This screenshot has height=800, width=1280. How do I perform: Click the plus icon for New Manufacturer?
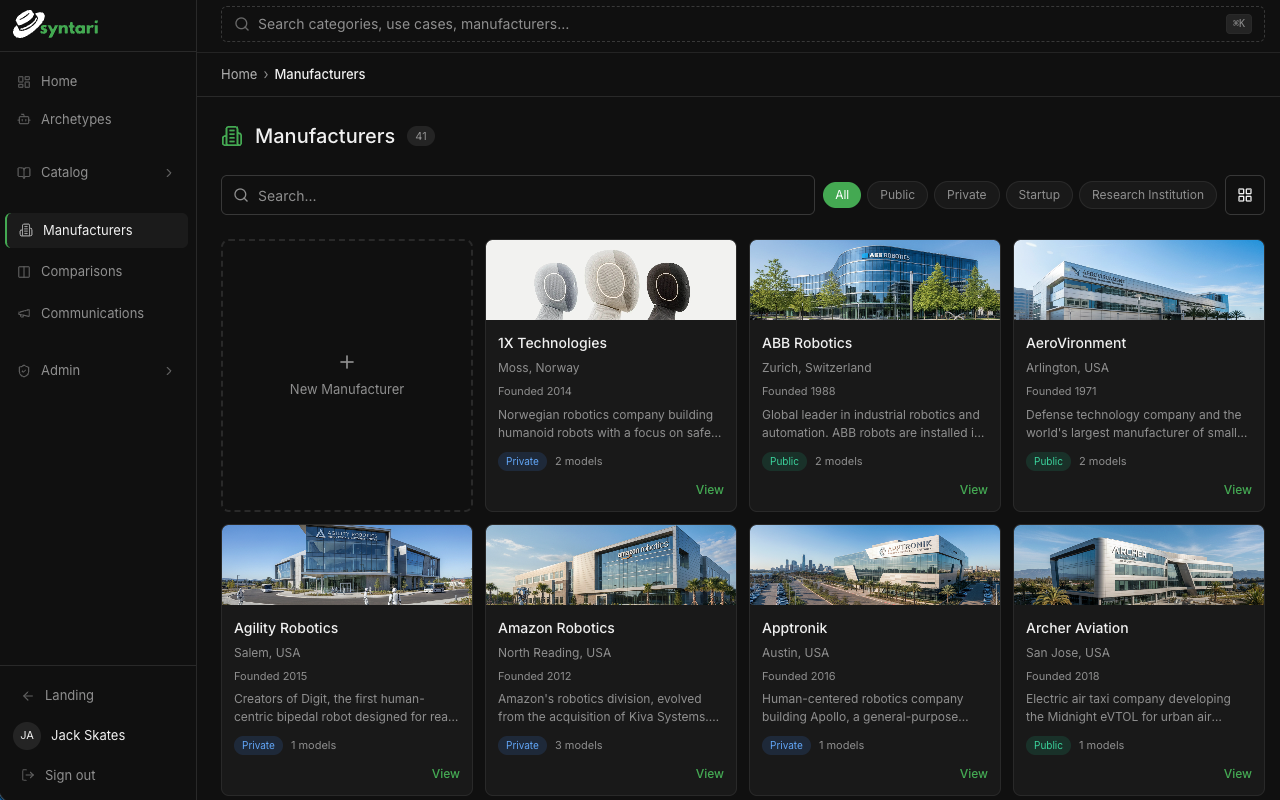(347, 362)
